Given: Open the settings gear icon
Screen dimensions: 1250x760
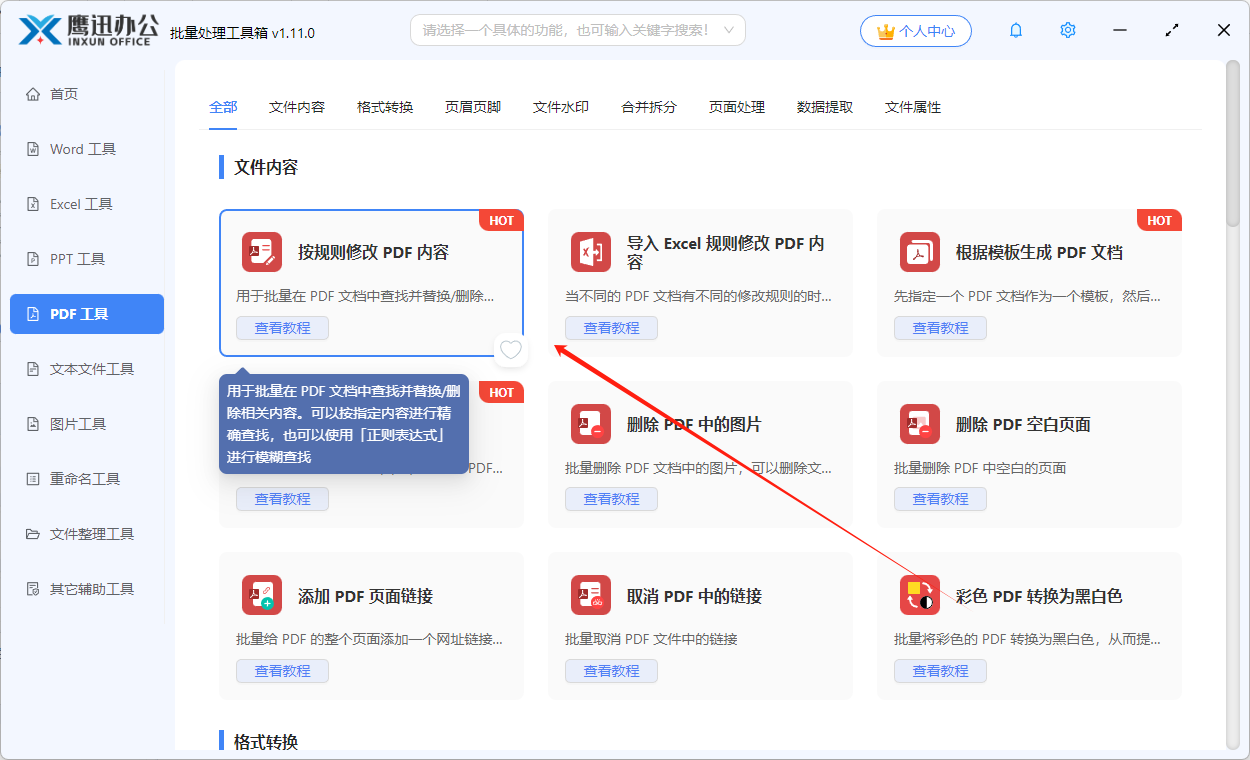Looking at the screenshot, I should 1067,30.
